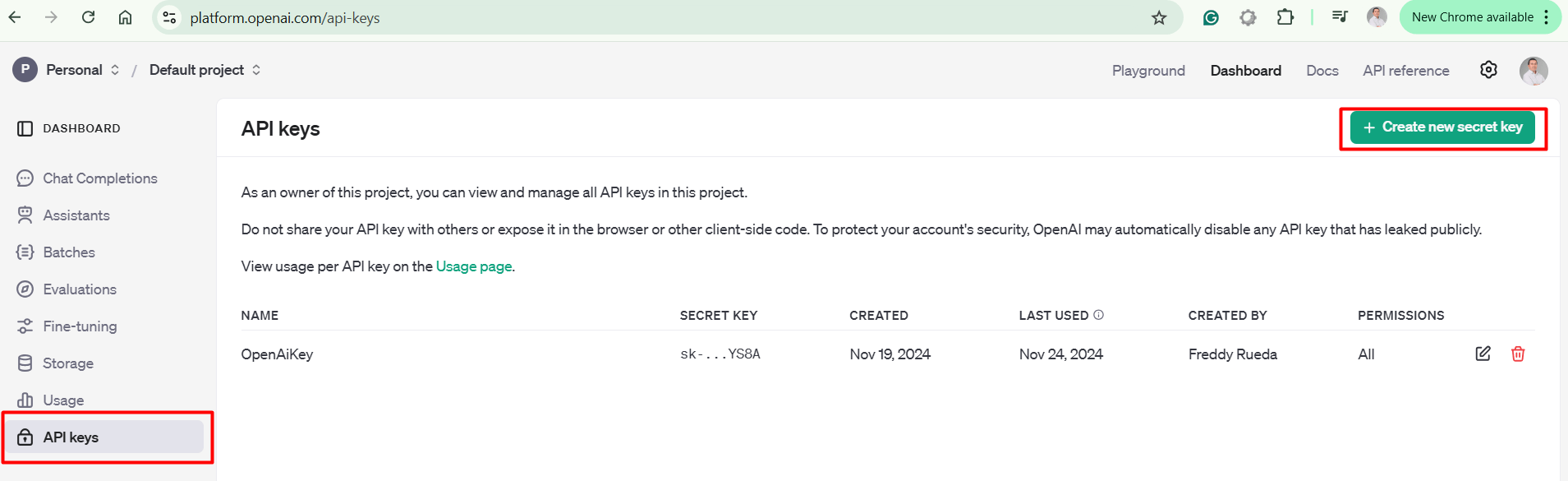Open Storage in sidebar
1568x481 pixels.
click(x=68, y=363)
